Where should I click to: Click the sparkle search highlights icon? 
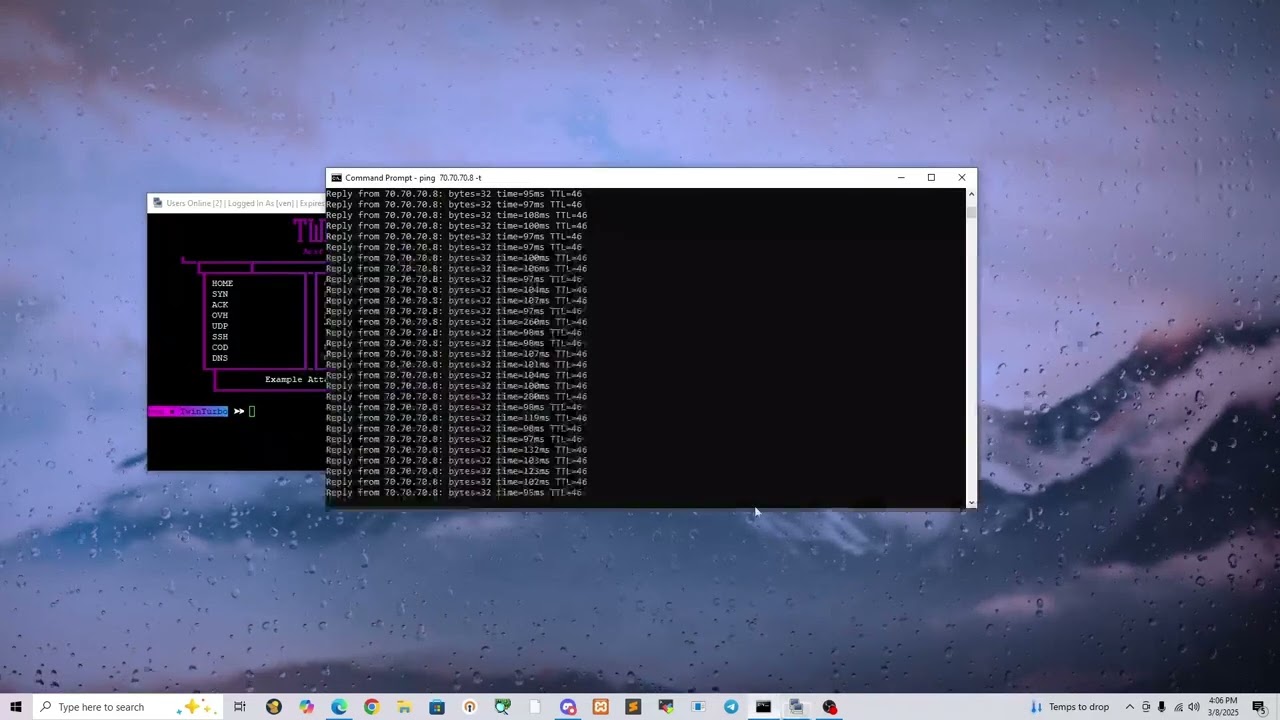(x=194, y=707)
